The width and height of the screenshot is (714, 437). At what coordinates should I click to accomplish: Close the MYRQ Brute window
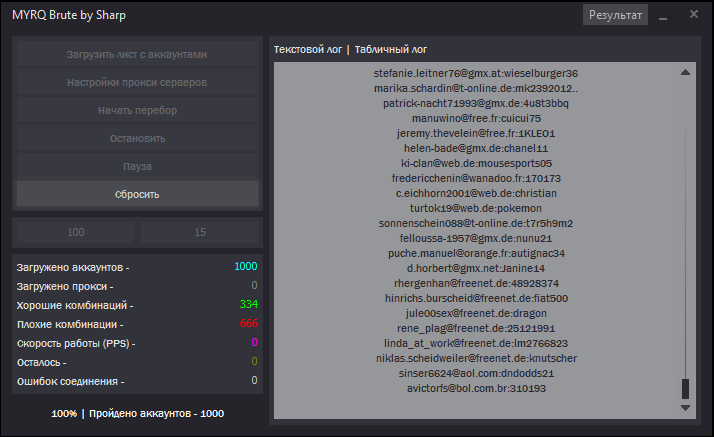(x=694, y=15)
